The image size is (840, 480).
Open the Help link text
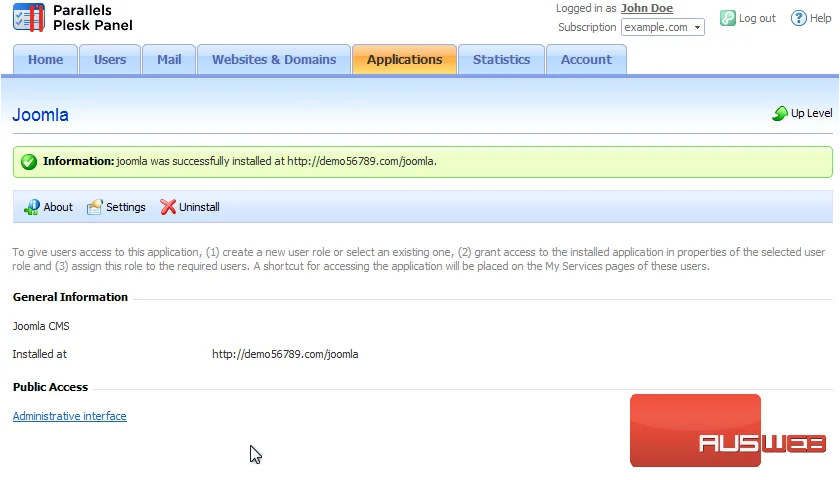click(820, 18)
